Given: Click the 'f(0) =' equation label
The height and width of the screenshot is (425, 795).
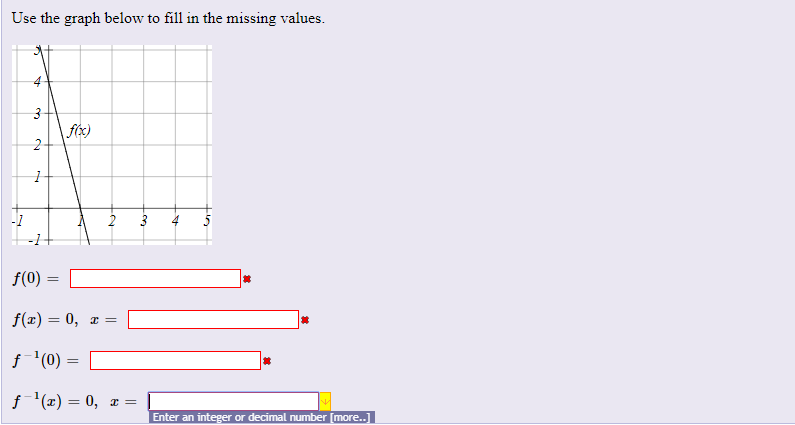Looking at the screenshot, I should tap(35, 279).
